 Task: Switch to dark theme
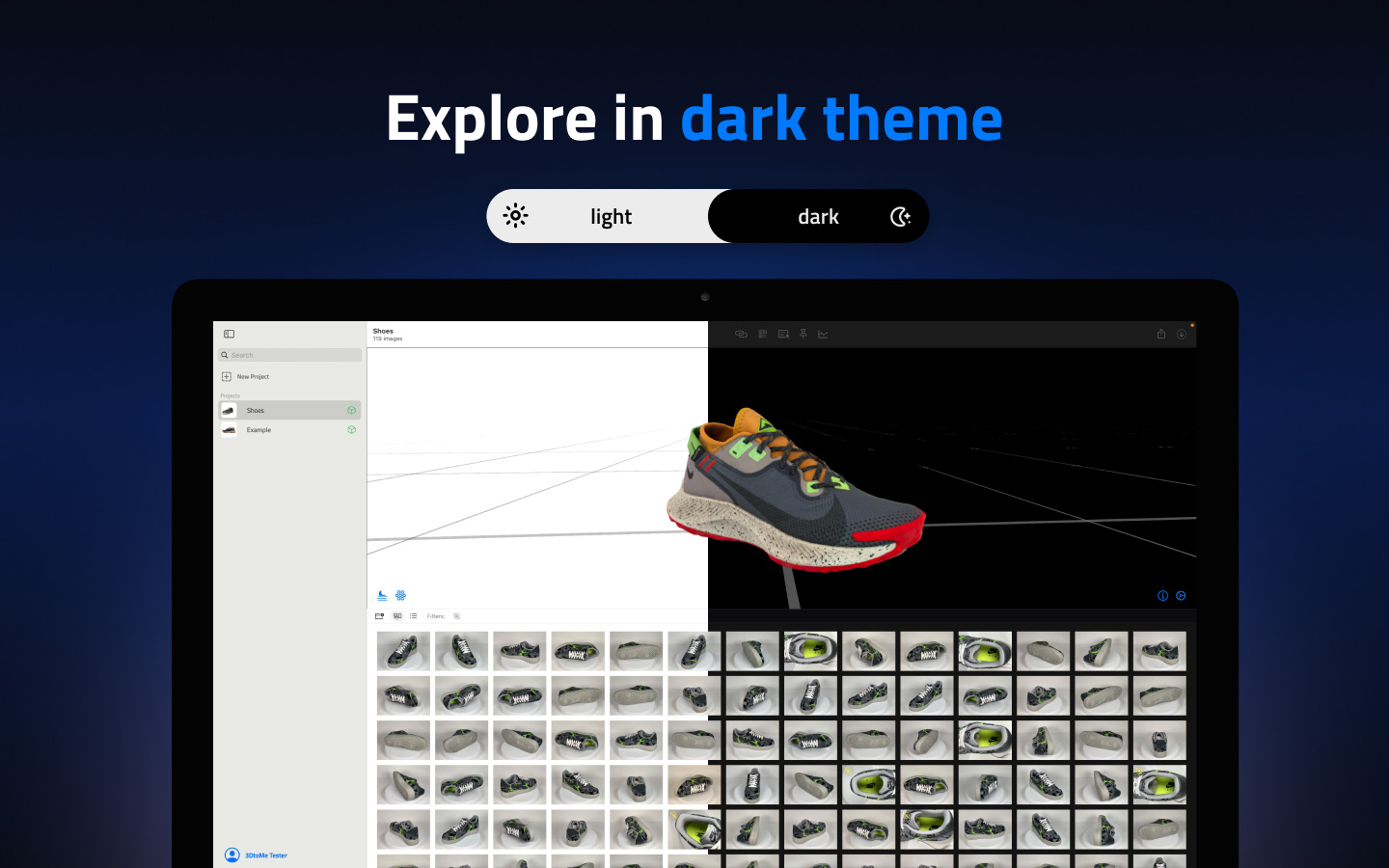pos(819,216)
